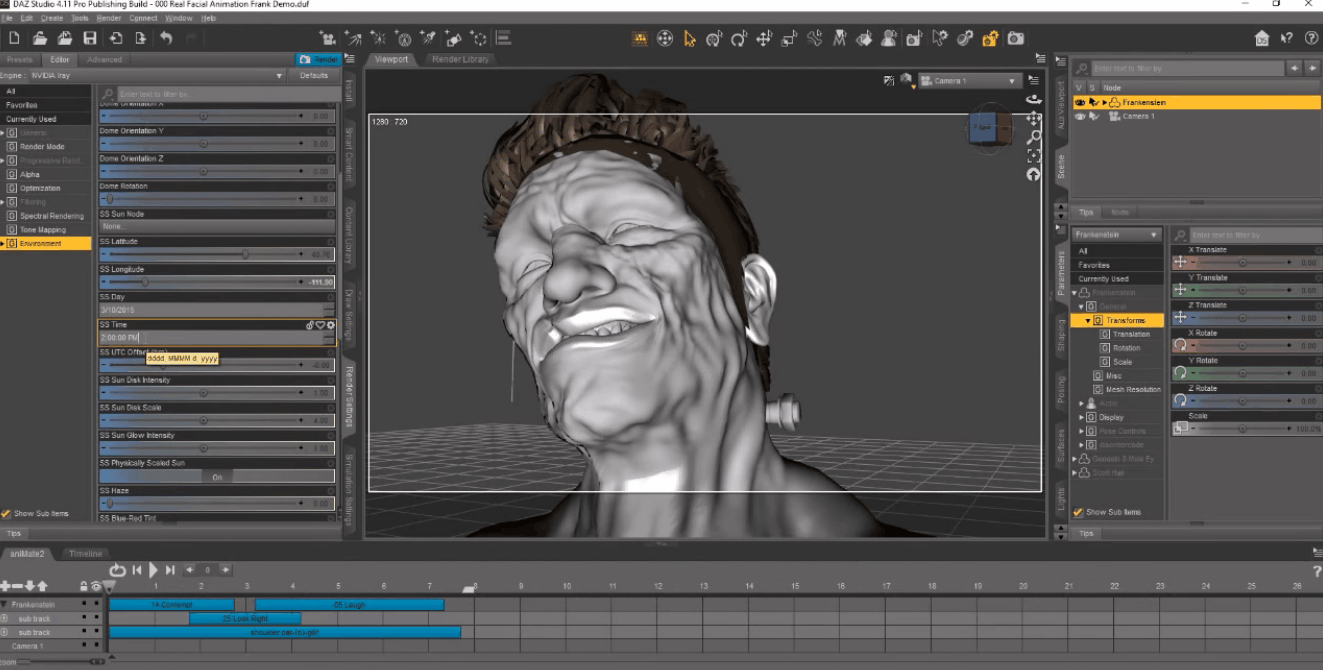Click the What's This help icon
The height and width of the screenshot is (670, 1323).
click(x=1287, y=39)
